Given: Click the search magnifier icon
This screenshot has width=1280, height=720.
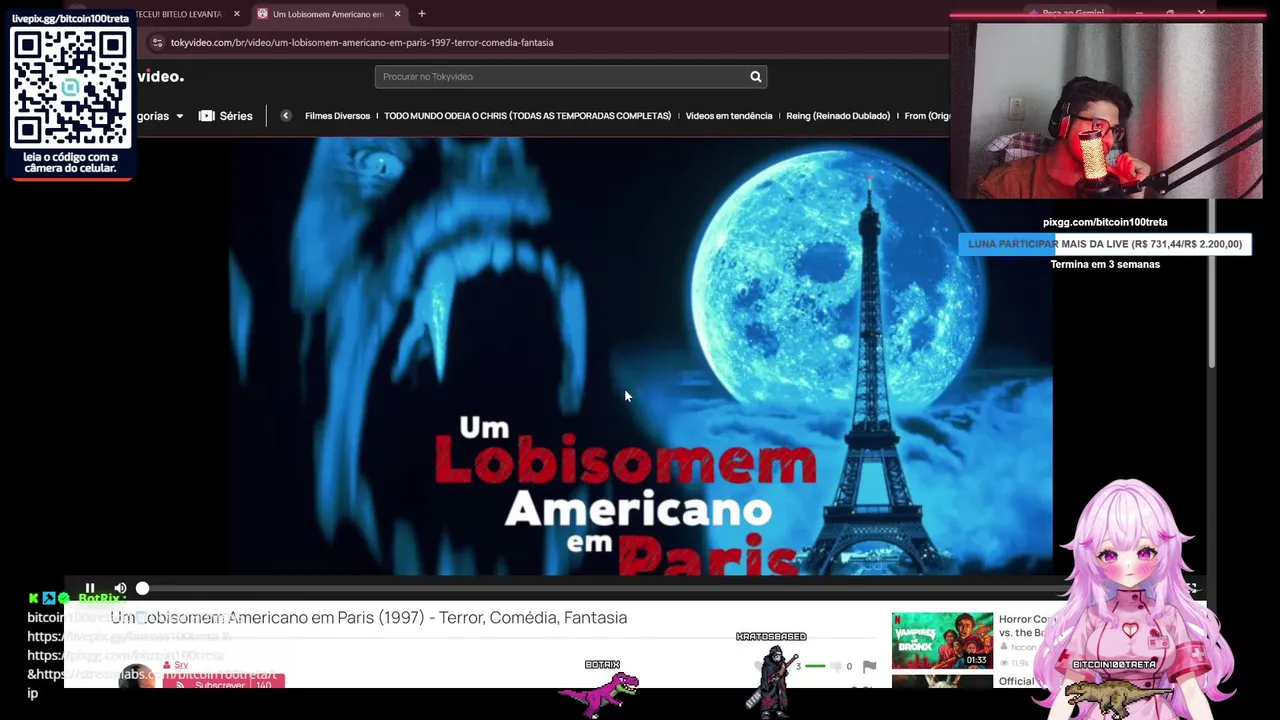Looking at the screenshot, I should 756,77.
